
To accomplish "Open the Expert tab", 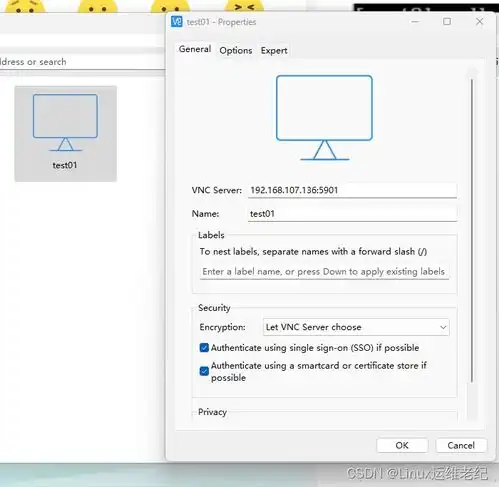I will (274, 51).
